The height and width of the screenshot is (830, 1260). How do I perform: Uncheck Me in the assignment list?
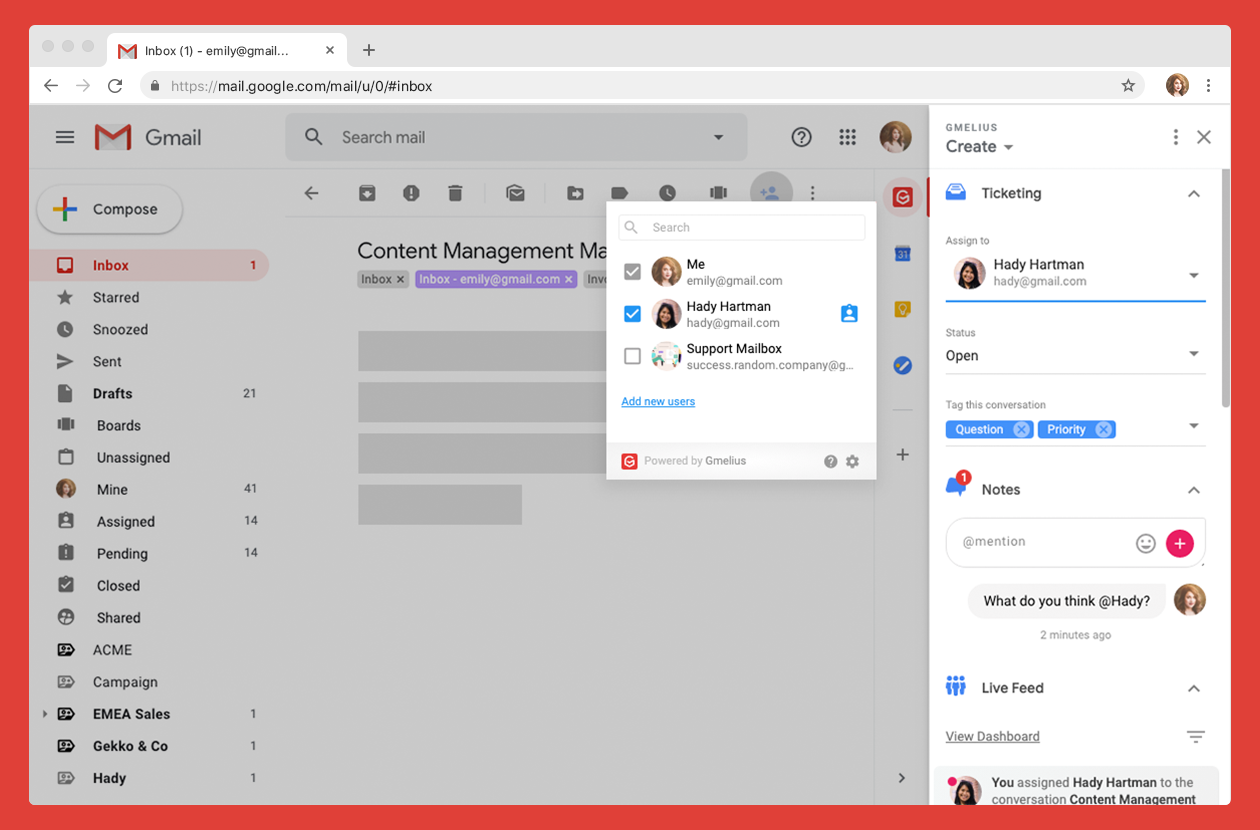[x=632, y=271]
